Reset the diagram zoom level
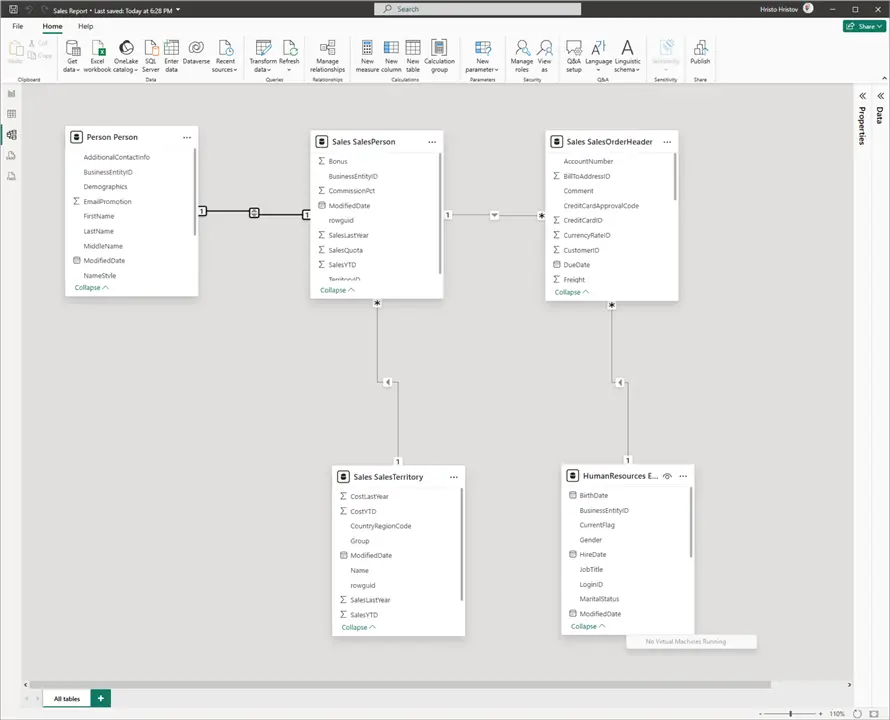 point(857,713)
